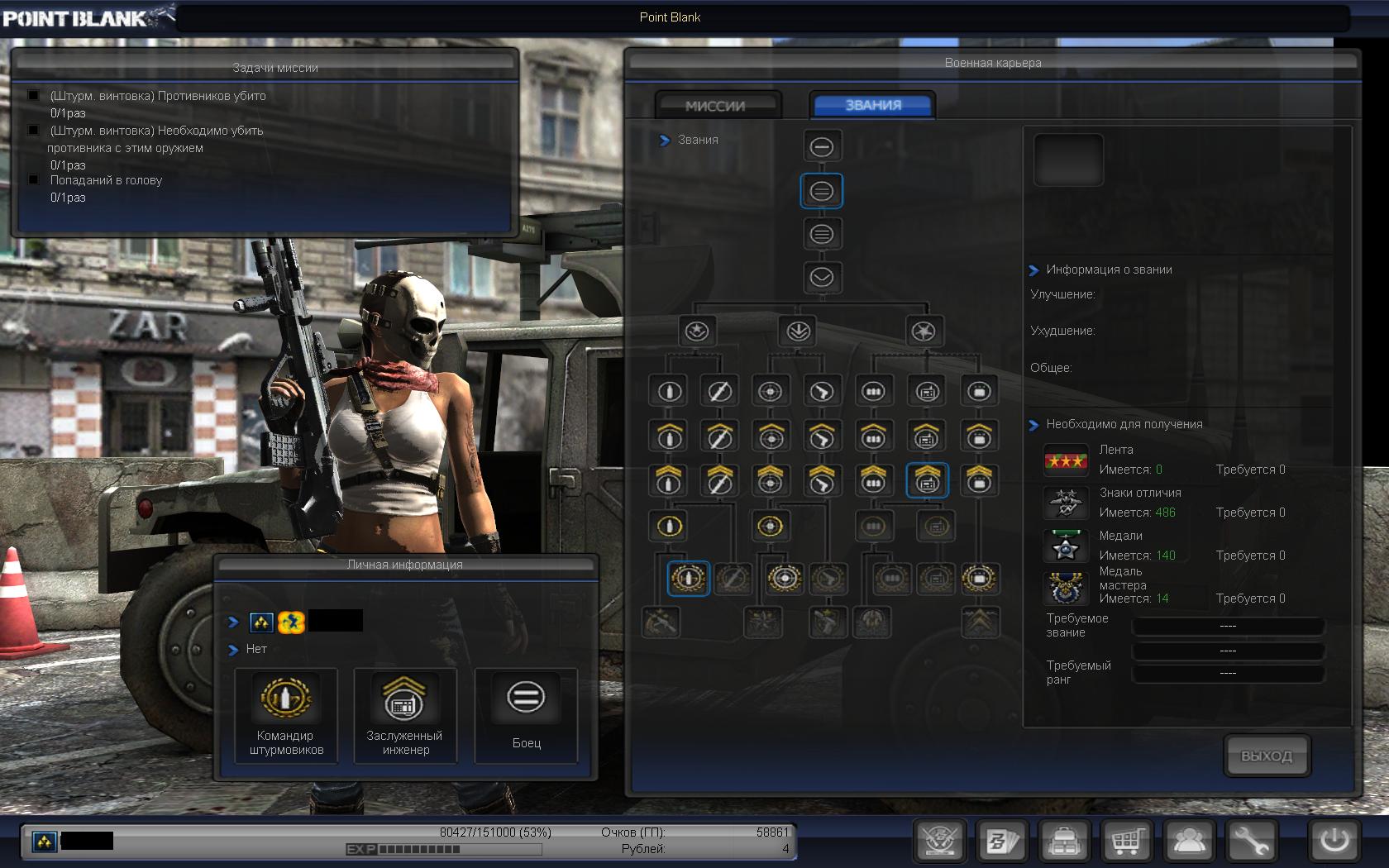
Task: Select the basic sniper rifle rank icon
Action: [718, 391]
